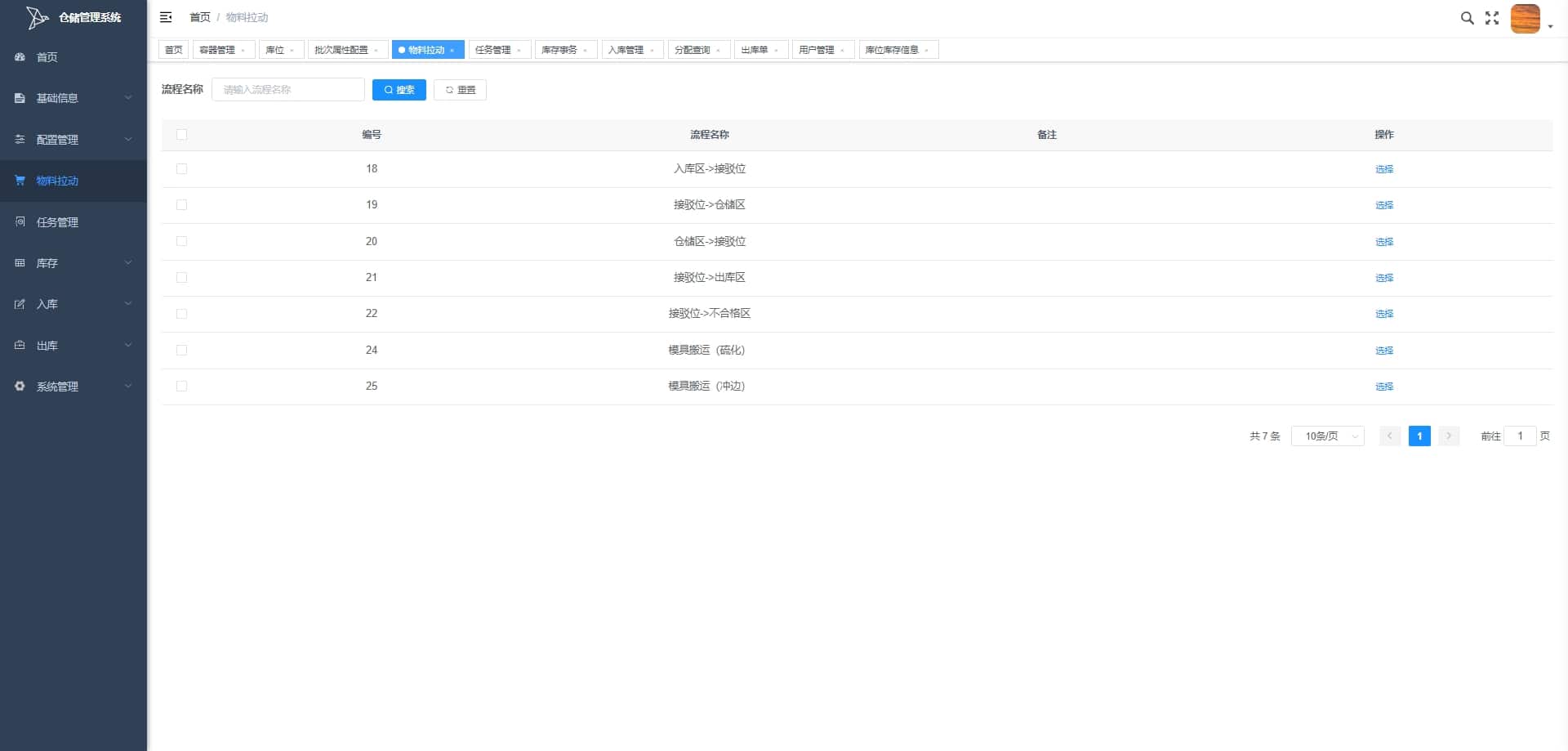
Task: Close the 分配查询 tab
Action: coord(719,51)
